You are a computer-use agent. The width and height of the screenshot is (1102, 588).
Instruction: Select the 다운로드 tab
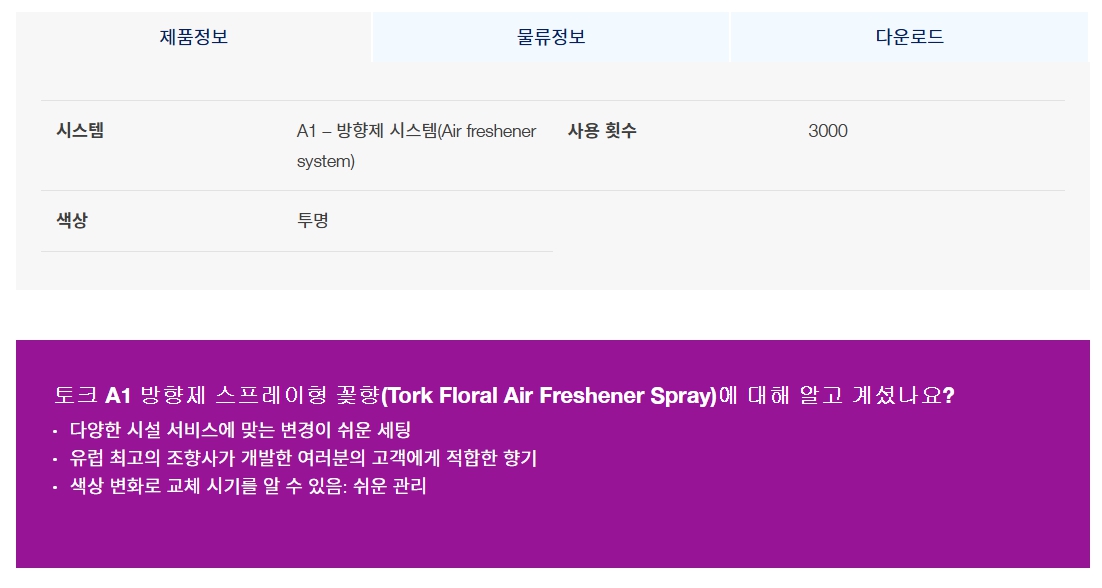point(909,37)
